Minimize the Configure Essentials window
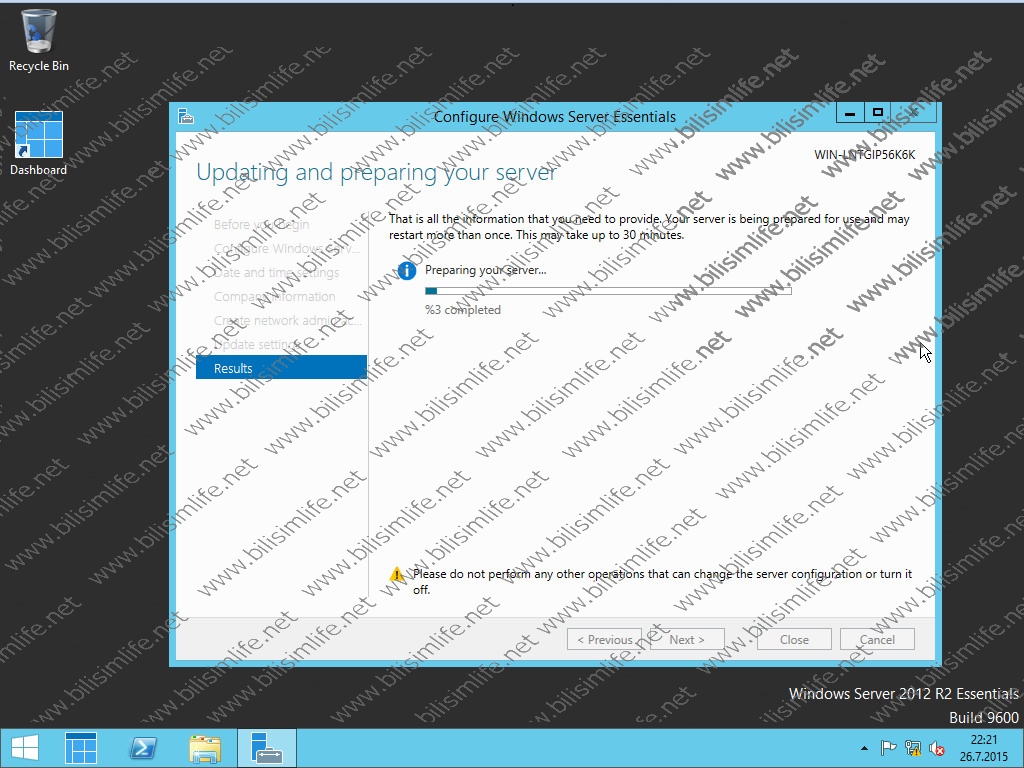 (850, 113)
